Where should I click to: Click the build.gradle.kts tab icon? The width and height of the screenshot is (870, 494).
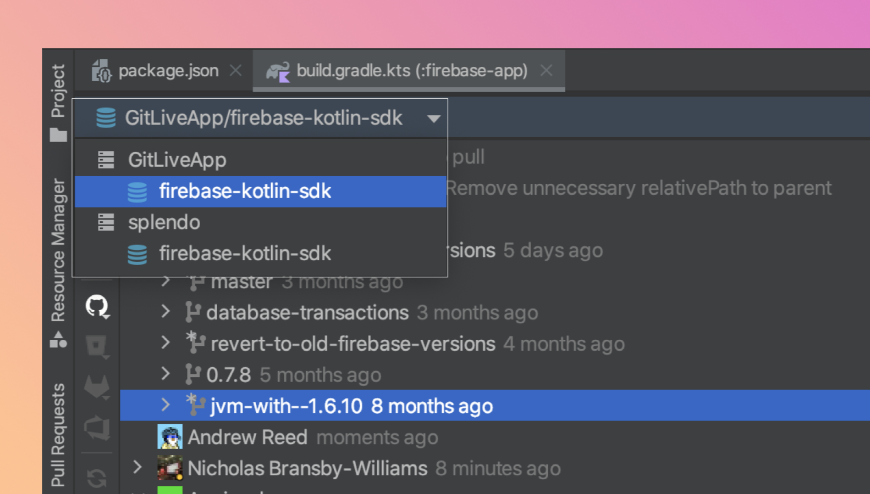click(278, 71)
